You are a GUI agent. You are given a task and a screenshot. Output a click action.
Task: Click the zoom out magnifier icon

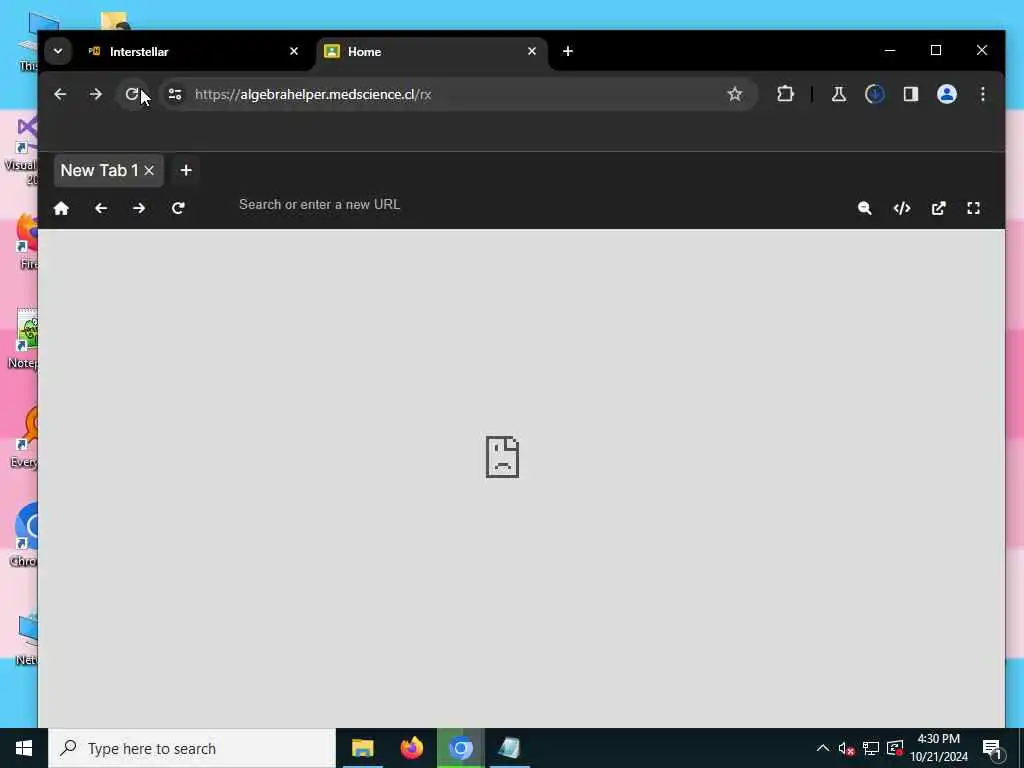[x=865, y=208]
